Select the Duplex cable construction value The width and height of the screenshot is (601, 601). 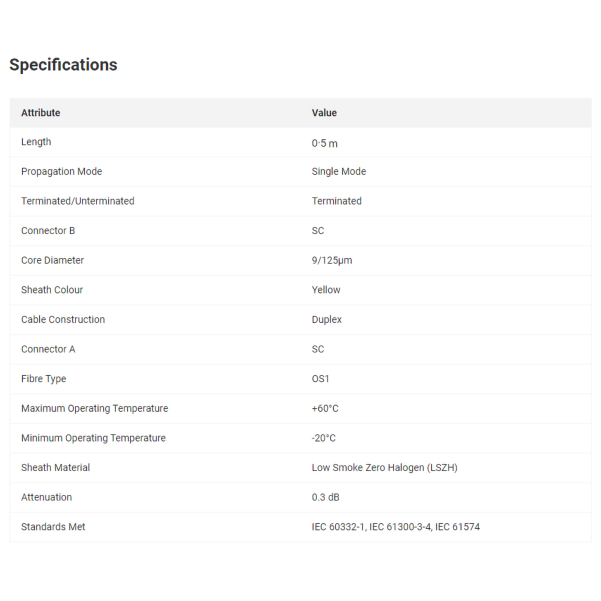coord(327,320)
